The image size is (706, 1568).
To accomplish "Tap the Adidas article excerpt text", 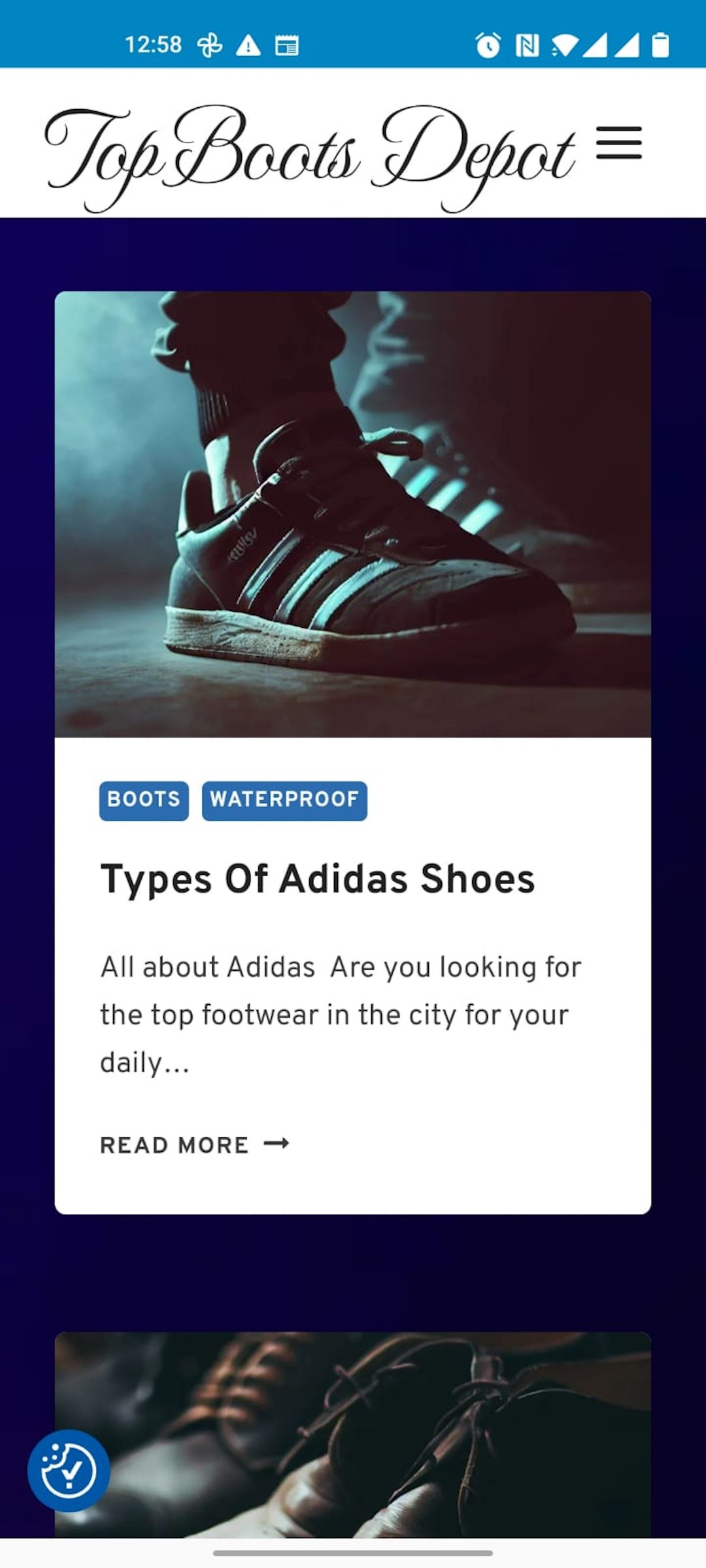I will [x=340, y=1014].
